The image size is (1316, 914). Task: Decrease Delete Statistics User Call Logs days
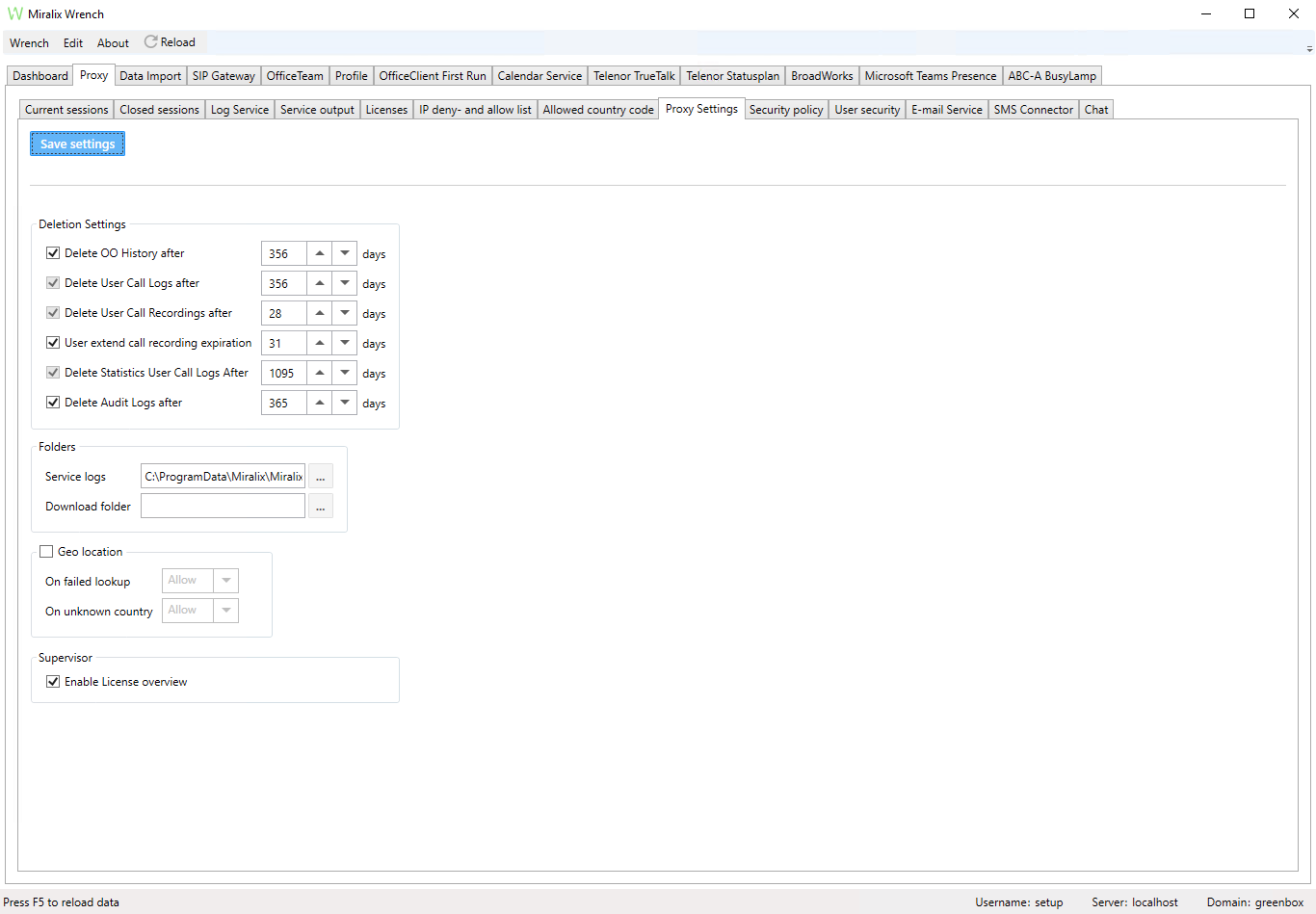click(x=345, y=373)
